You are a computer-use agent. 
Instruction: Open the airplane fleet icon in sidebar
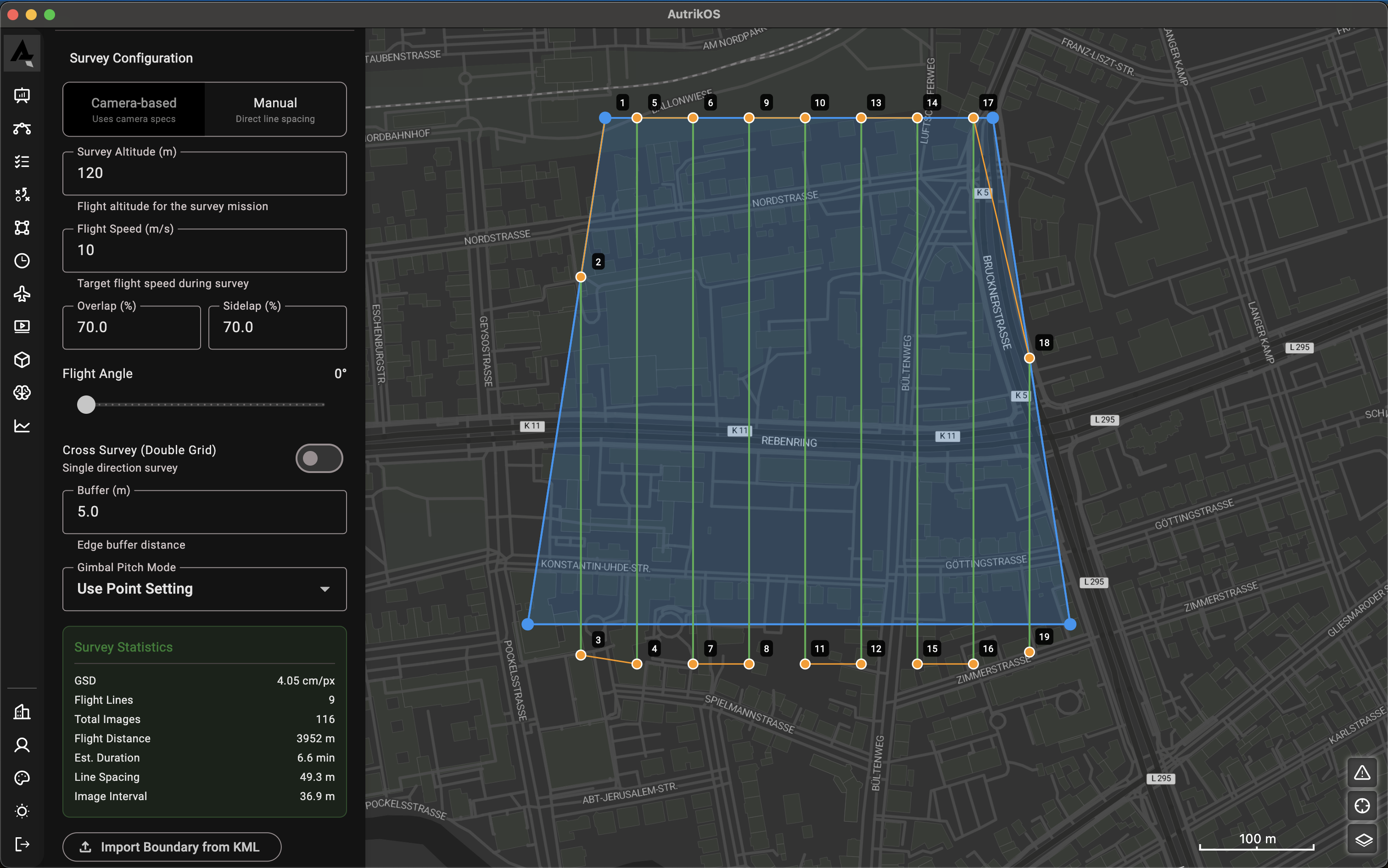pyautogui.click(x=22, y=294)
